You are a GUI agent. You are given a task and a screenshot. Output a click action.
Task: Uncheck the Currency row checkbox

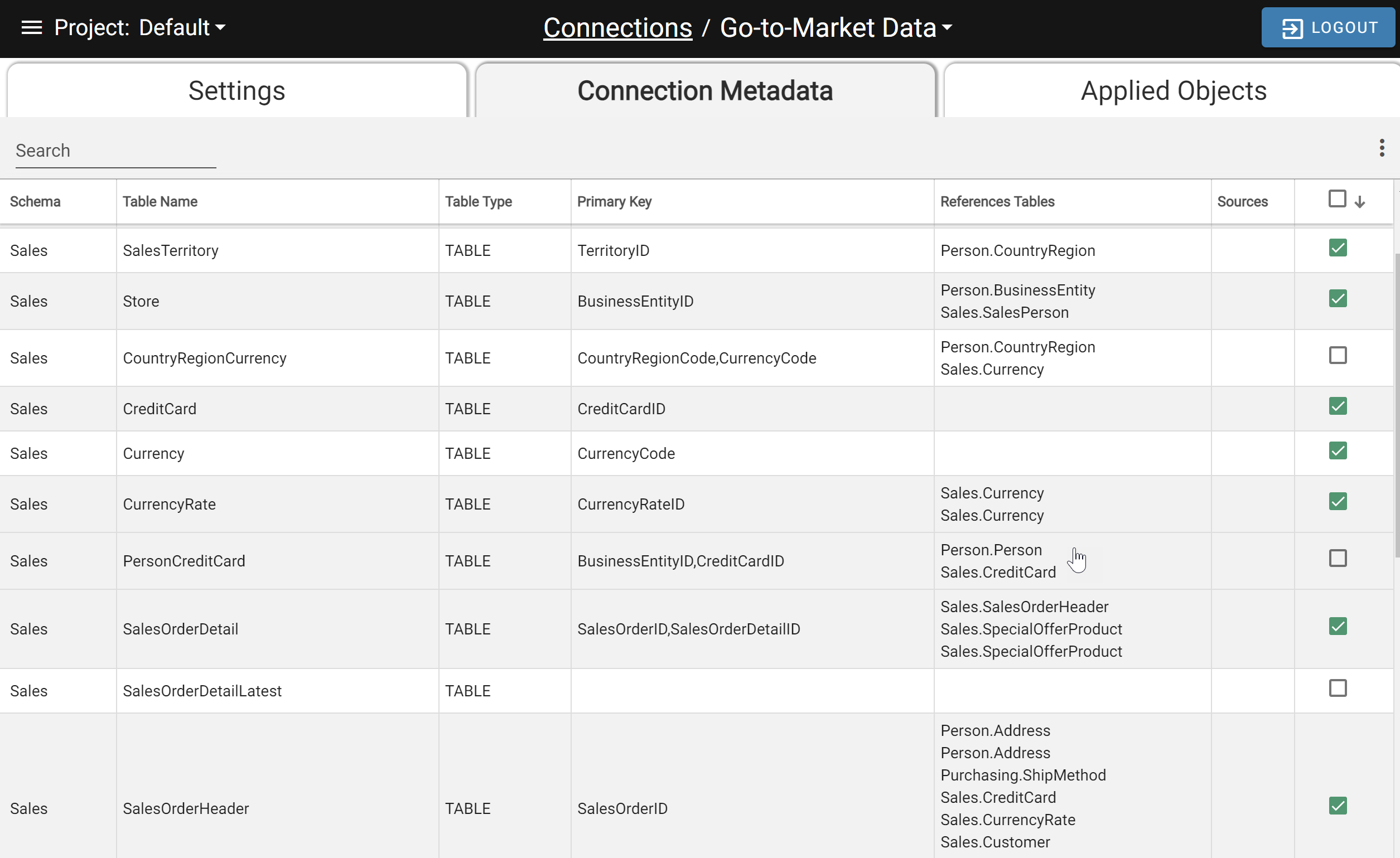(1338, 451)
